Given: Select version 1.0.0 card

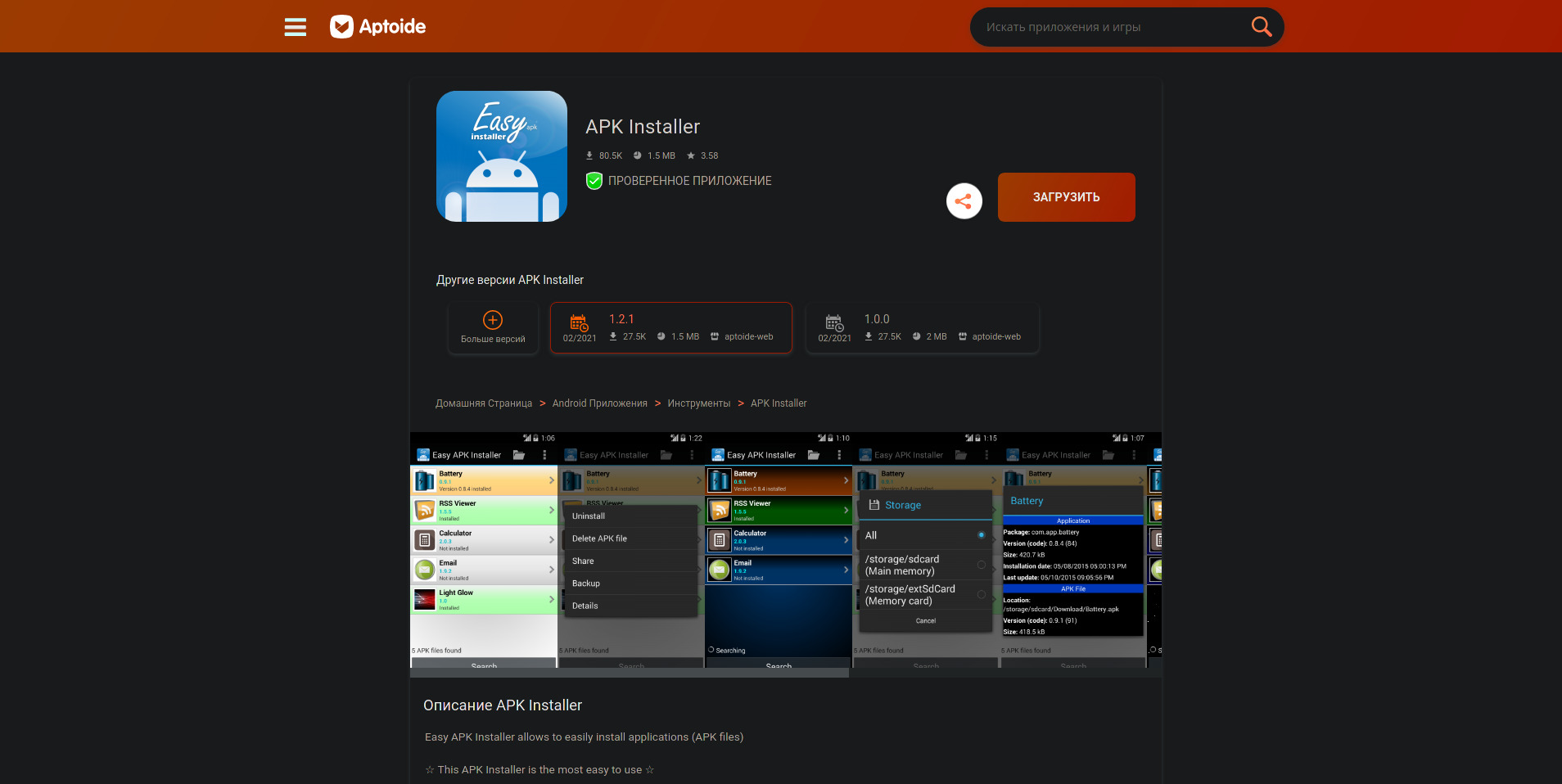Looking at the screenshot, I should click(923, 328).
